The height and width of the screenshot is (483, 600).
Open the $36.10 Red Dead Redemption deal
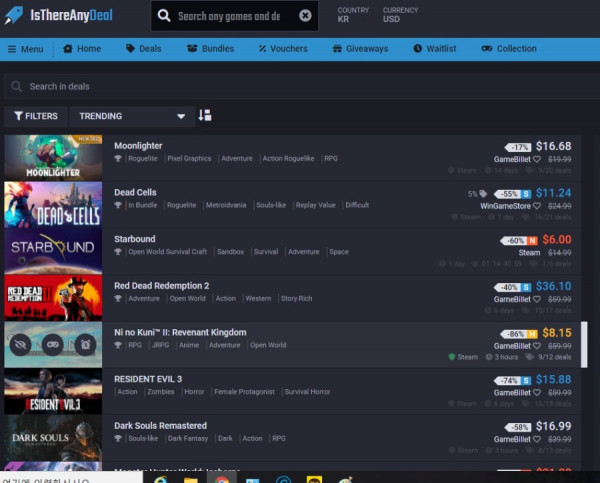click(x=553, y=286)
